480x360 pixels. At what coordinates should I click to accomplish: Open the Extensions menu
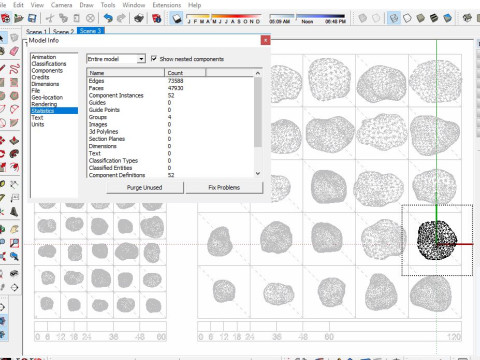click(167, 5)
